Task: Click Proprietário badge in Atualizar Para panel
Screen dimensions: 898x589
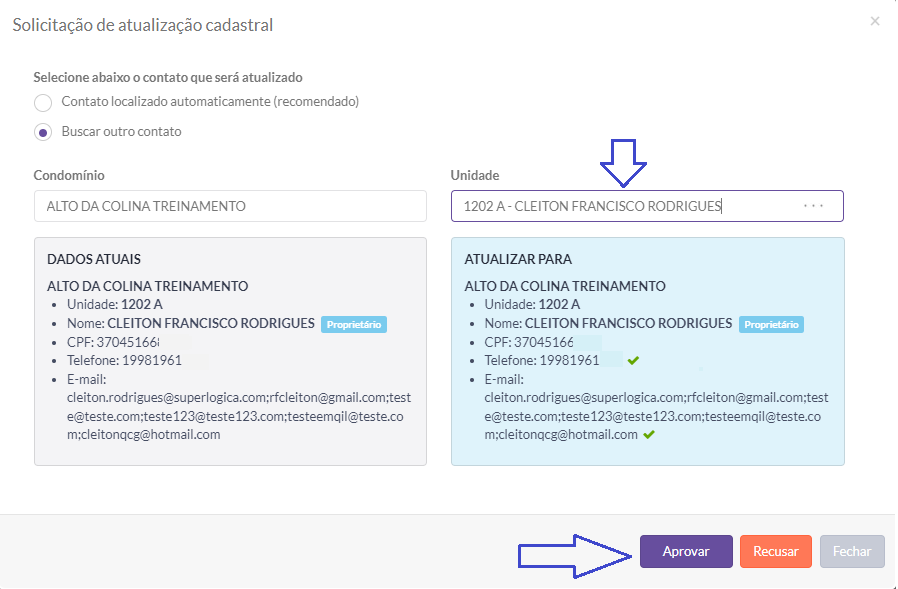Action: 771,324
